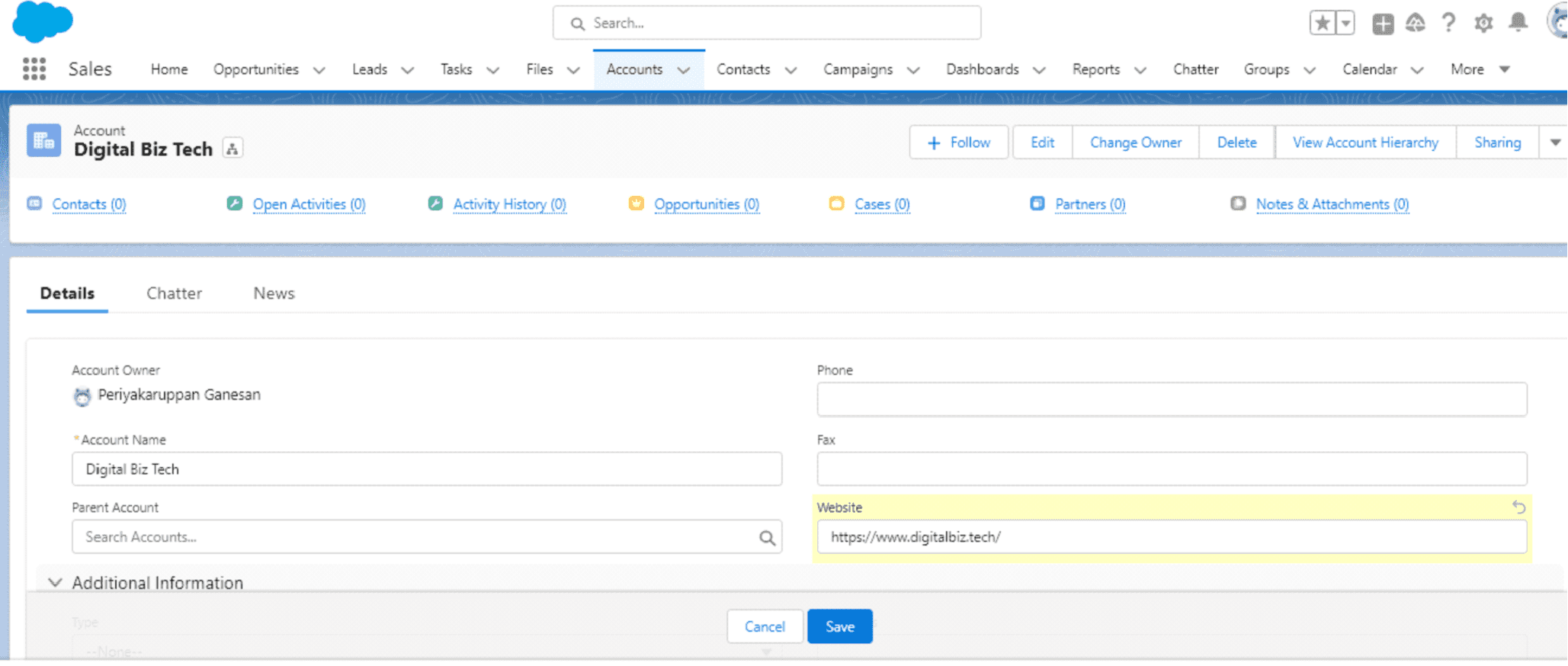
Task: Click the Account record building icon
Action: pyautogui.click(x=43, y=140)
